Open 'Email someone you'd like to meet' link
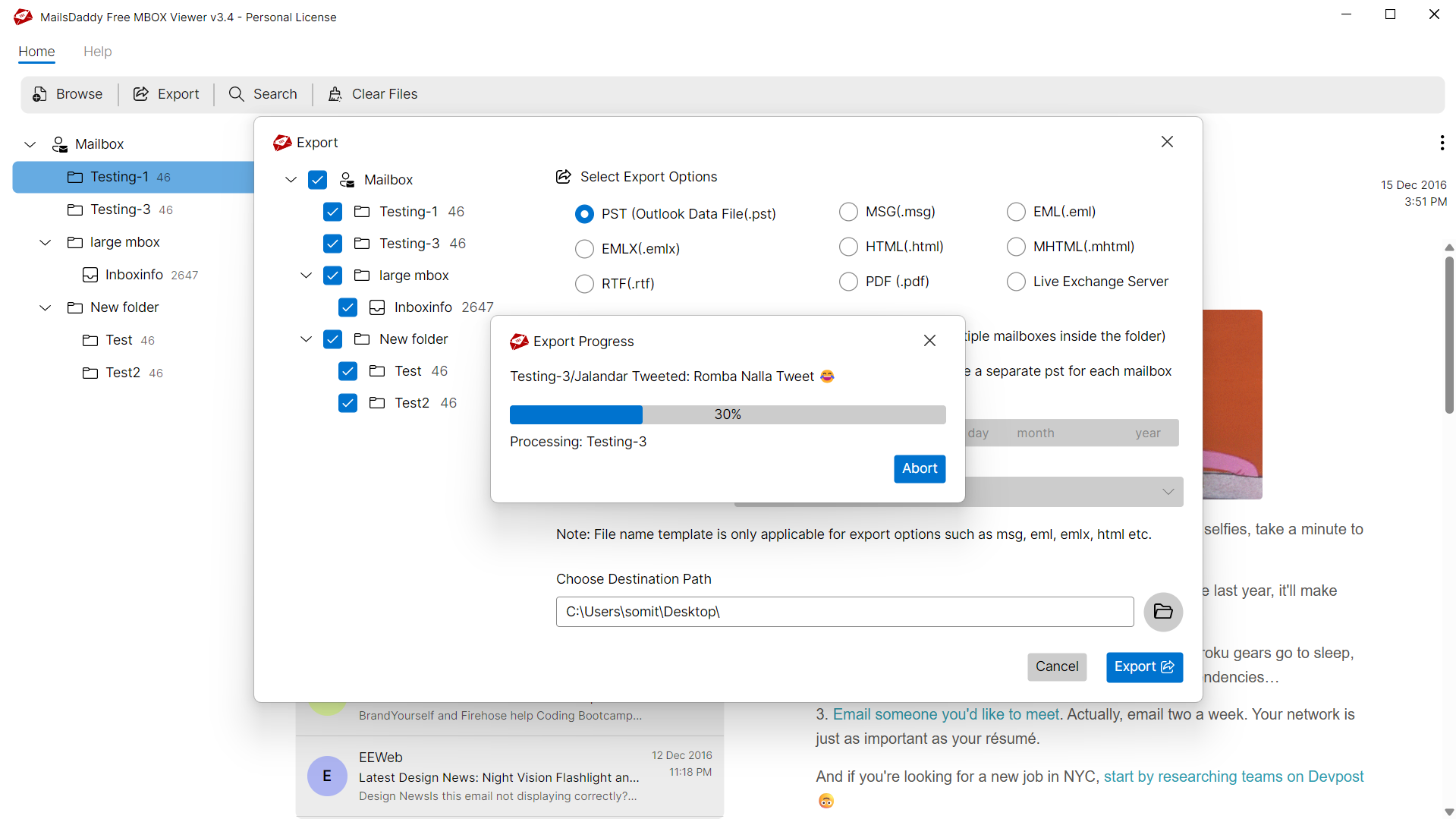Viewport: 1456px width, 819px height. (946, 714)
